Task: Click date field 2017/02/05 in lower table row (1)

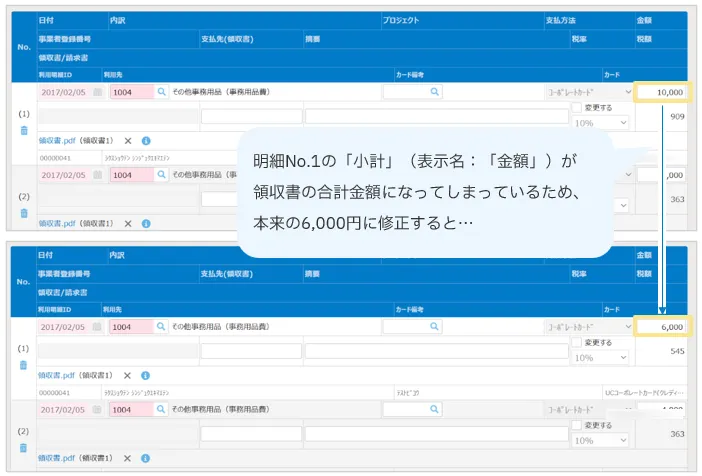Action: [x=64, y=327]
